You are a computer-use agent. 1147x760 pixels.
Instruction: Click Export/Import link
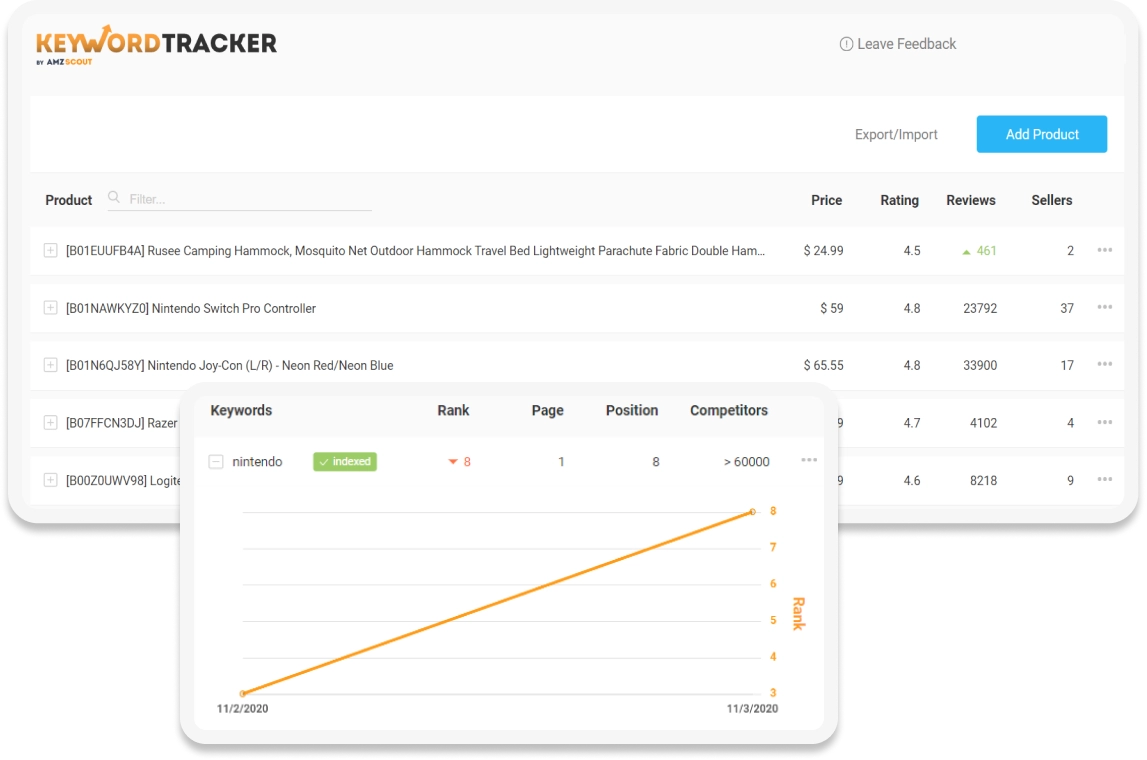(896, 135)
